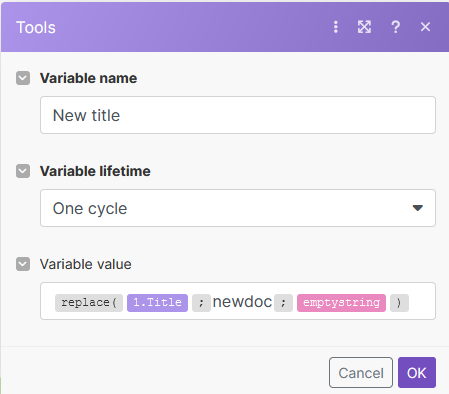Close the Tools dialog with X icon
449x394 pixels.
pyautogui.click(x=425, y=27)
